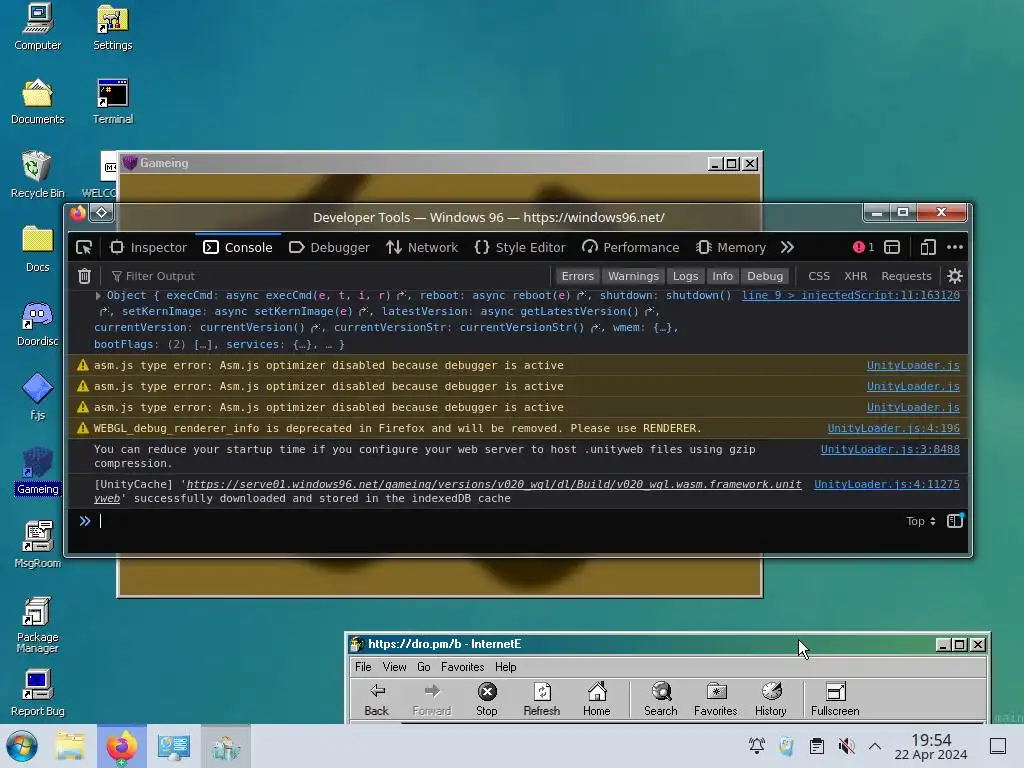Open the Performance tab
The width and height of the screenshot is (1024, 768).
pos(631,247)
